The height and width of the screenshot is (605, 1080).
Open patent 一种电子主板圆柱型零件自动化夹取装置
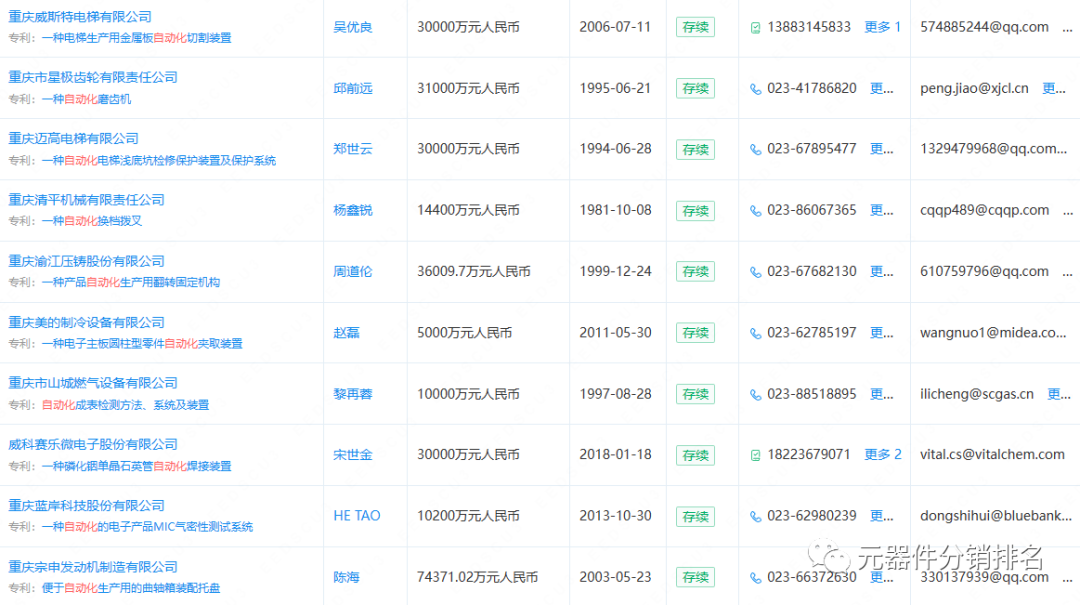click(x=142, y=344)
